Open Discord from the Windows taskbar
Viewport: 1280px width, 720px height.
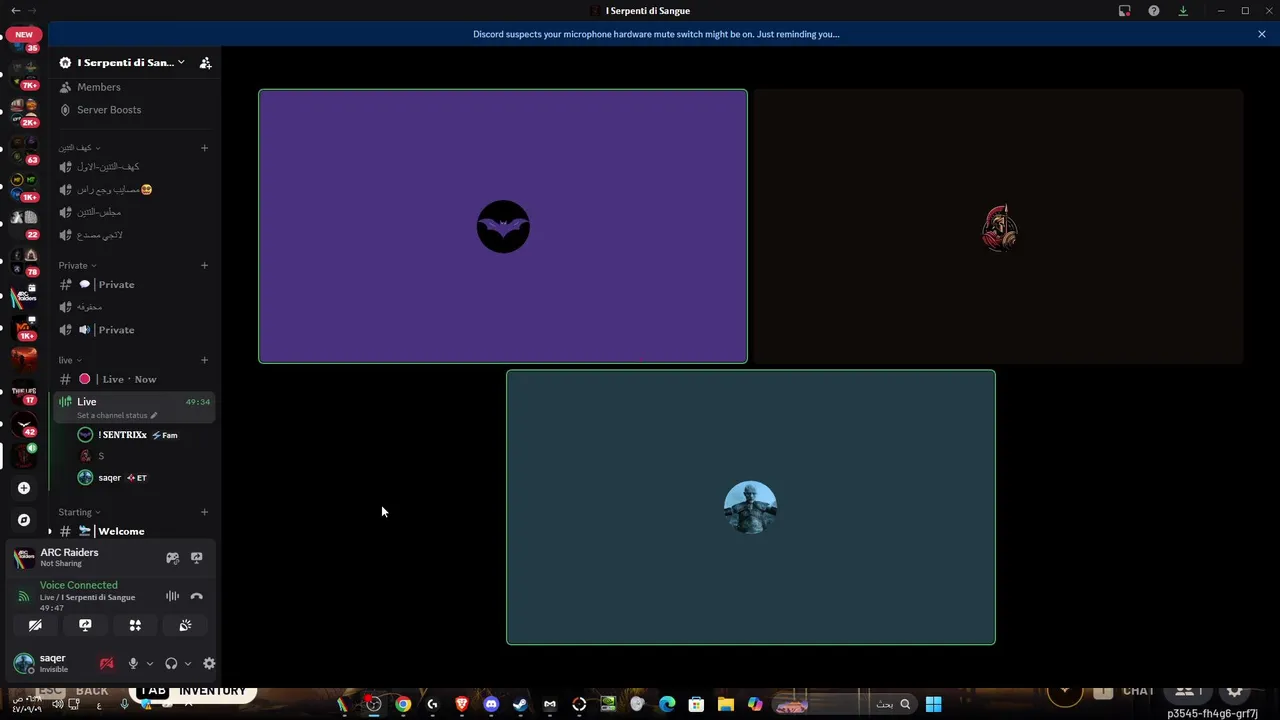(x=491, y=704)
